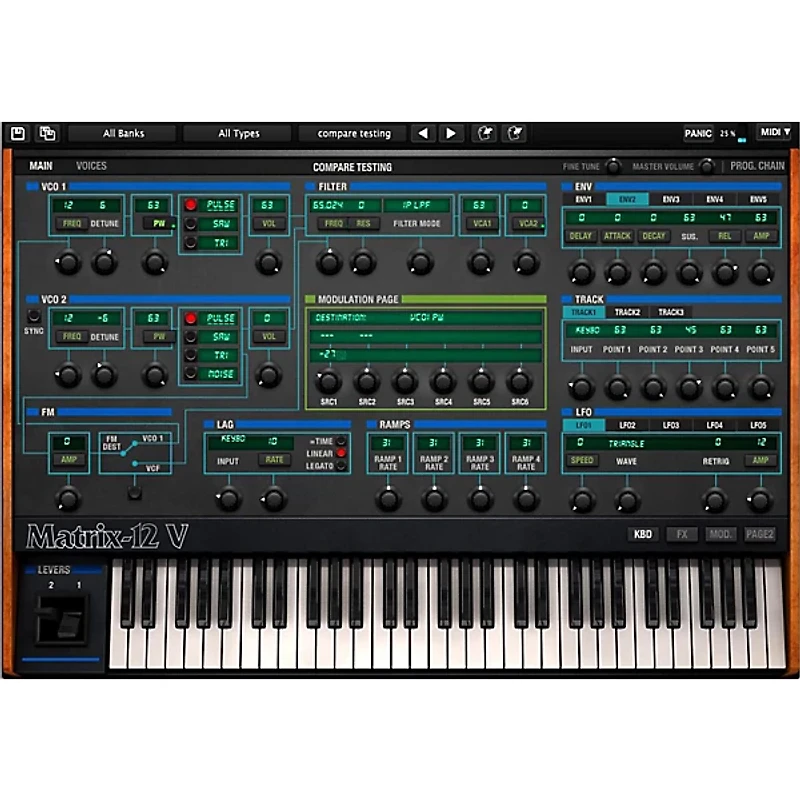Toggle VCO 1 SAW waveform LED
Image resolution: width=800 pixels, height=800 pixels.
coord(191,224)
